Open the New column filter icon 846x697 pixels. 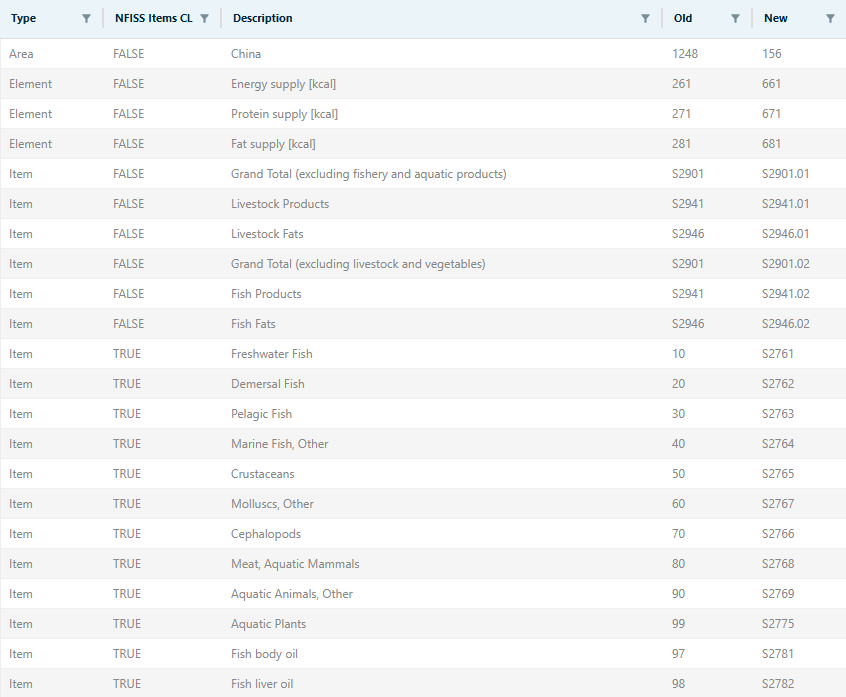[830, 18]
